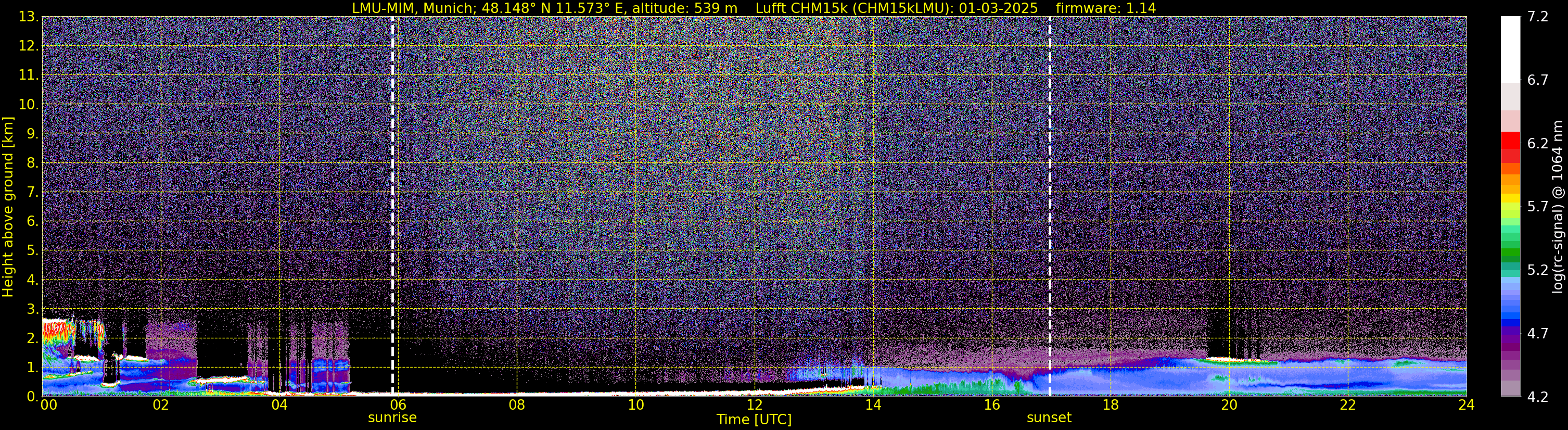Pick the white top band of the colorbar
Image resolution: width=1568 pixels, height=430 pixels.
(1510, 49)
